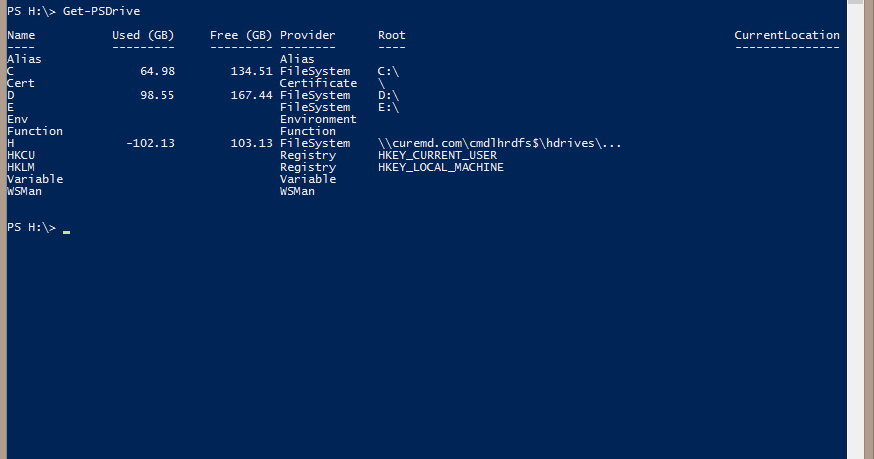The height and width of the screenshot is (459, 874).
Task: Click the Provider column header
Action: pos(308,35)
